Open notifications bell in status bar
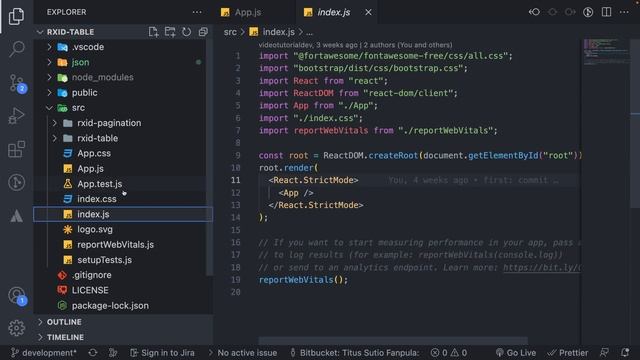 pyautogui.click(x=625, y=353)
